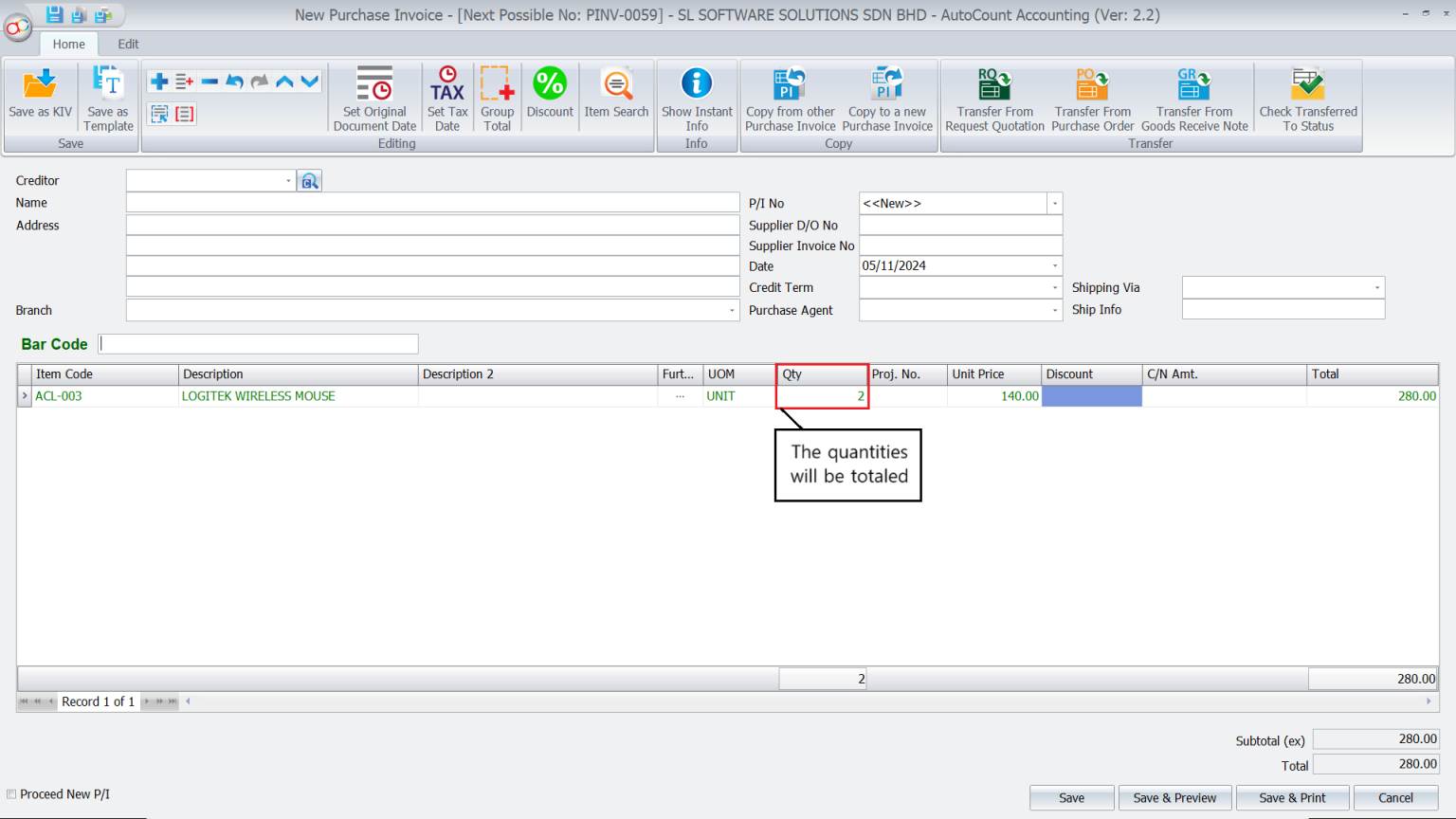
Task: Switch to the Edit tab
Action: (127, 44)
